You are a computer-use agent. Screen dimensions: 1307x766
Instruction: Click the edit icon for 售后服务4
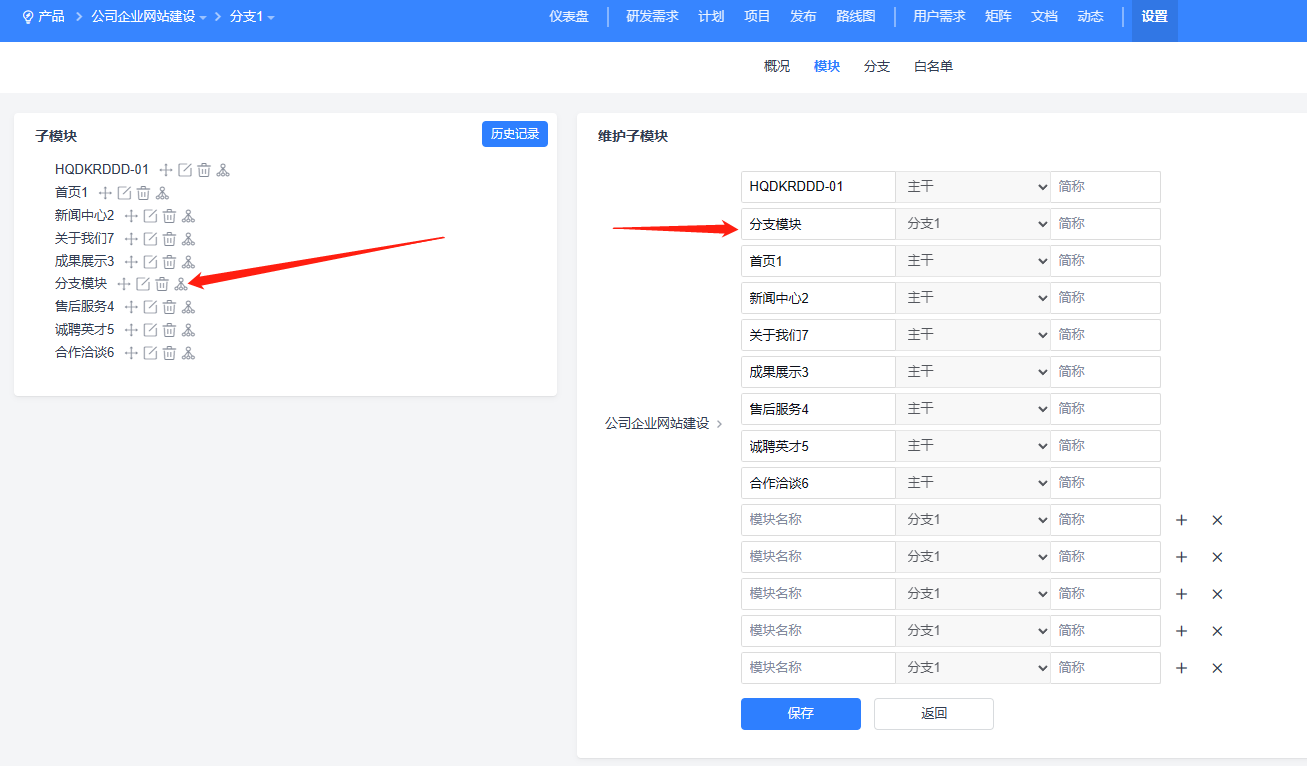[x=150, y=307]
